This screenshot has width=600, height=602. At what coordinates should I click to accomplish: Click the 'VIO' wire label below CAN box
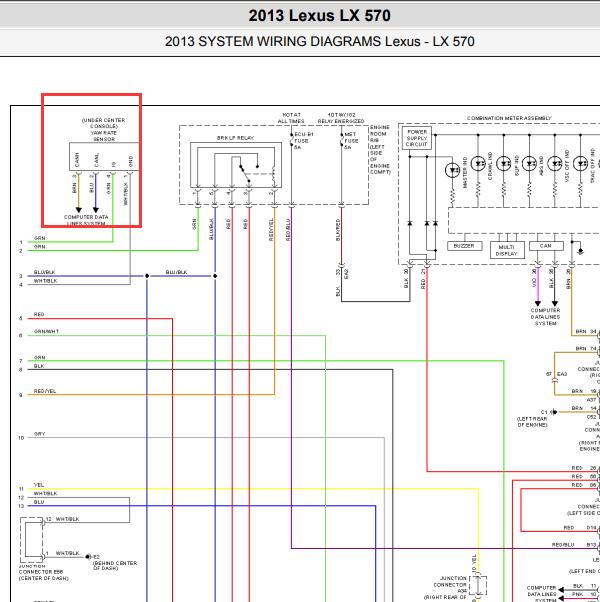[534, 283]
